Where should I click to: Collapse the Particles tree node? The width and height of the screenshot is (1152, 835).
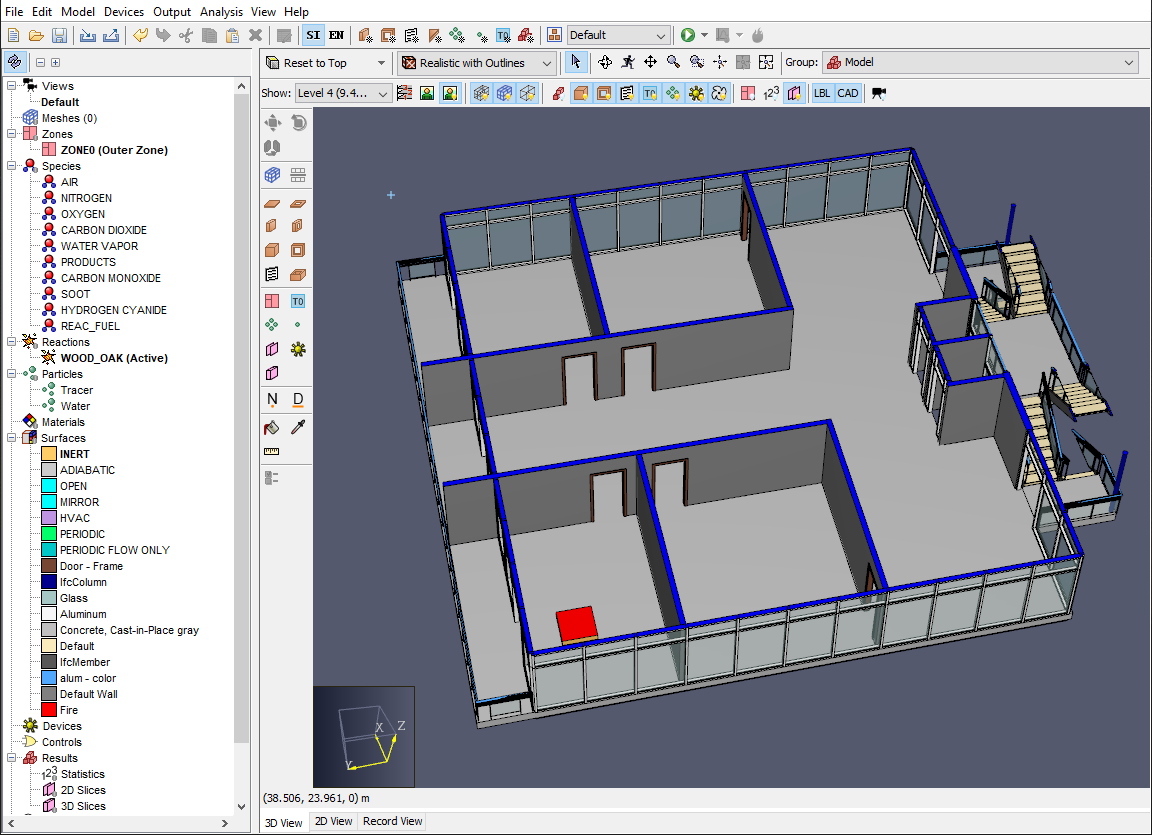12,374
